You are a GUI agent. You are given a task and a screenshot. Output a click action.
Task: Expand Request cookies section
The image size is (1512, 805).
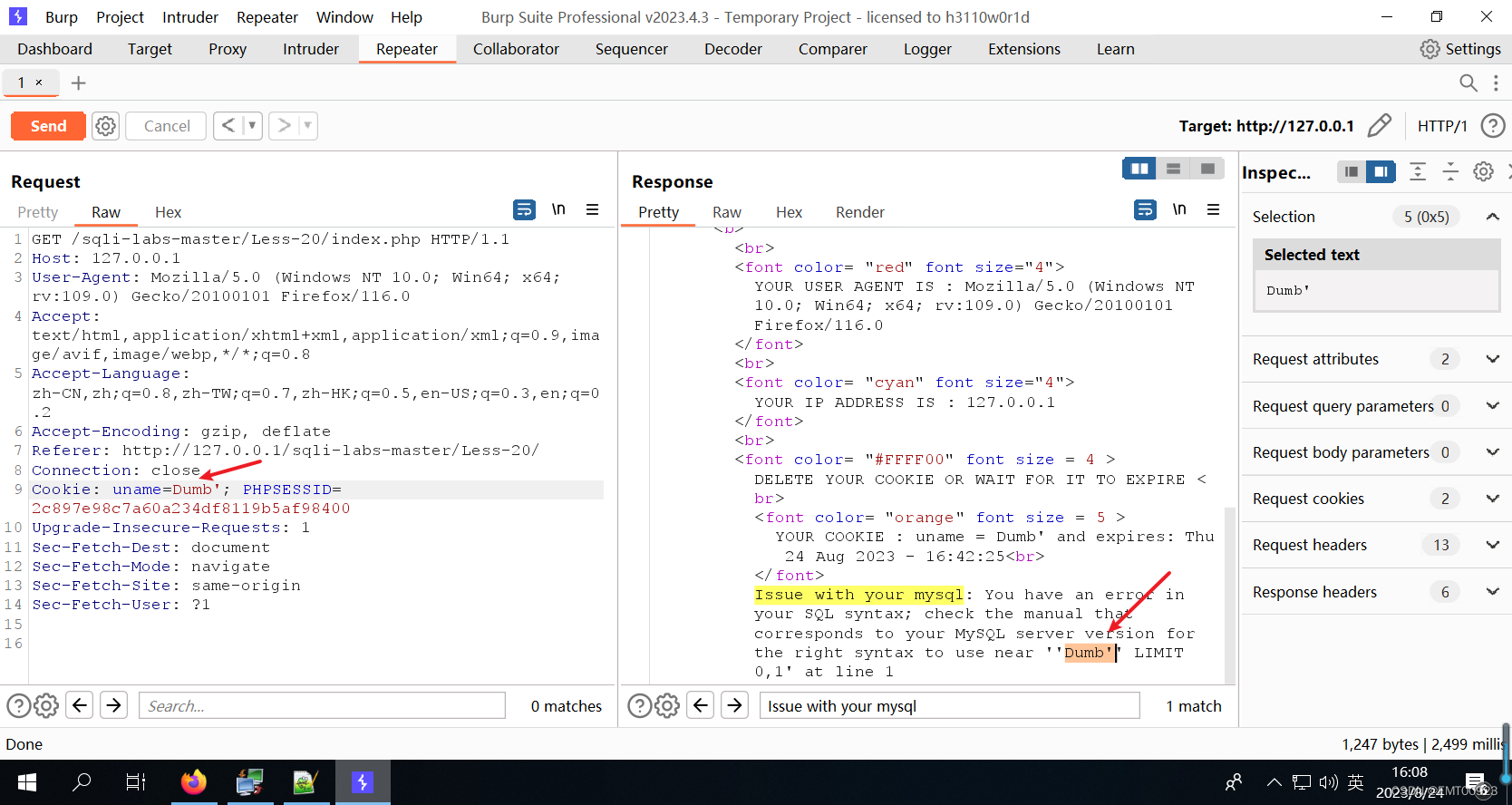[1492, 499]
